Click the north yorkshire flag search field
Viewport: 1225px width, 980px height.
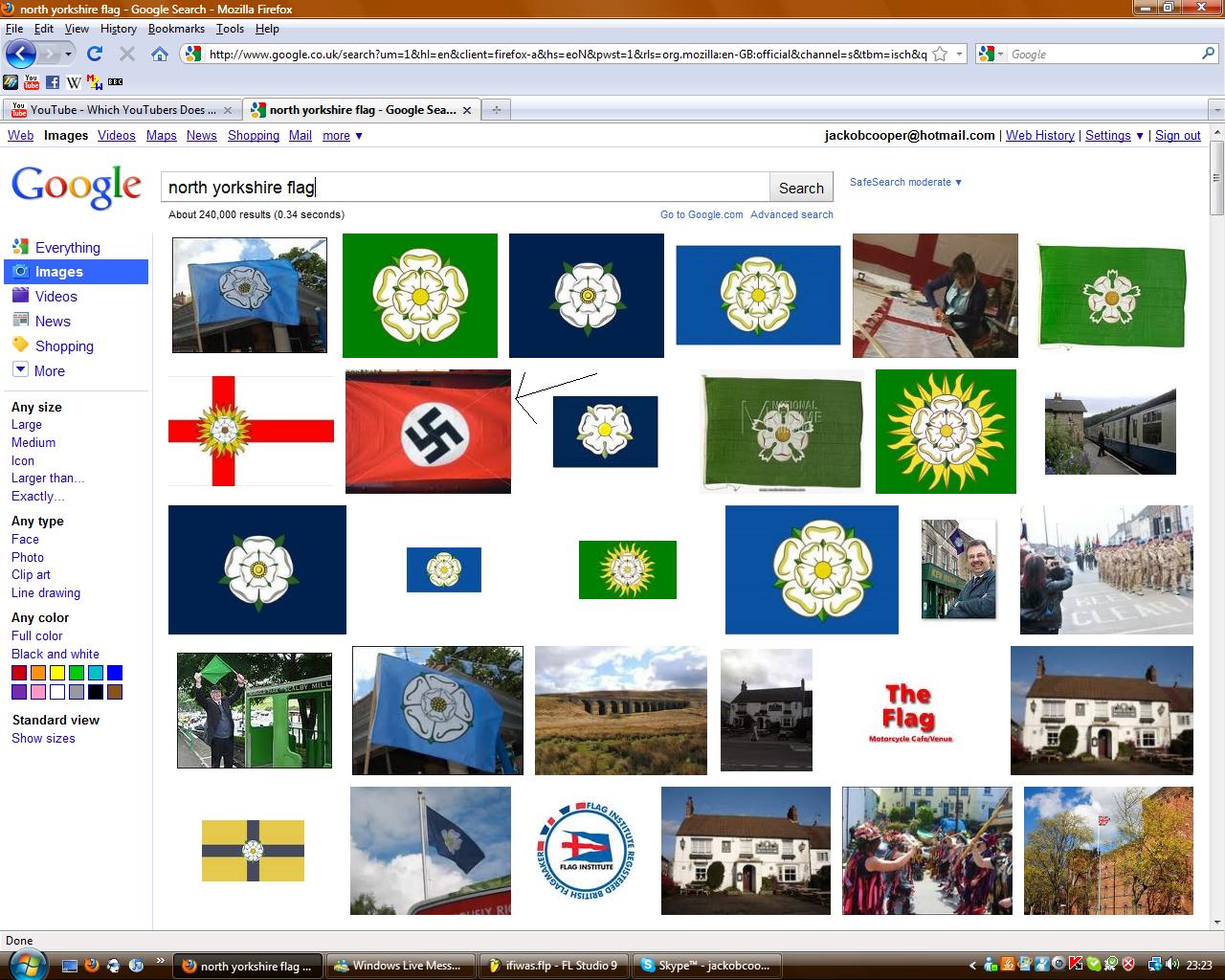tap(465, 188)
